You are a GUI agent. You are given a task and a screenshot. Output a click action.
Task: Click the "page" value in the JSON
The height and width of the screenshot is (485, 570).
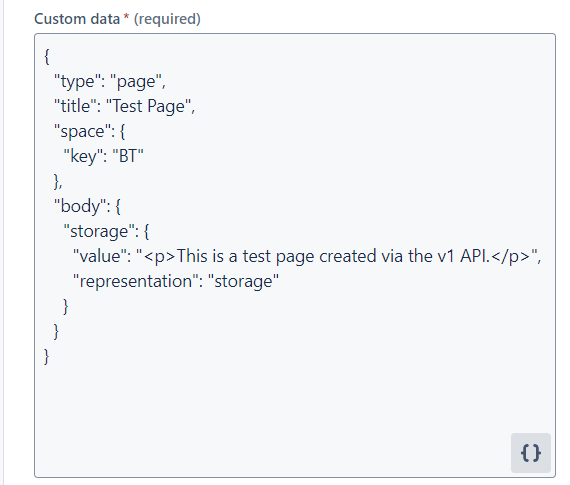pos(136,81)
